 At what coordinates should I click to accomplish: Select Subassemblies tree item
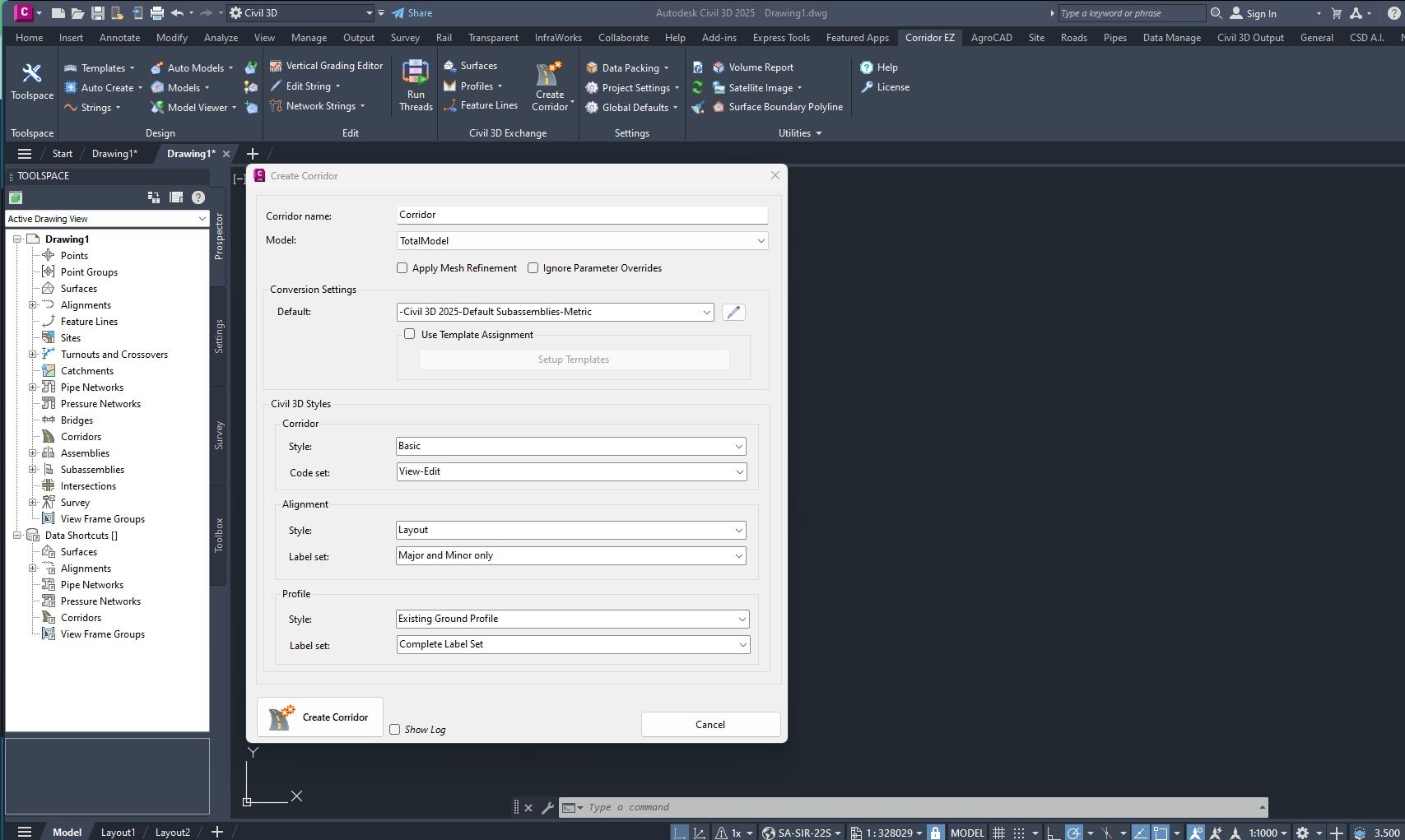[92, 470]
